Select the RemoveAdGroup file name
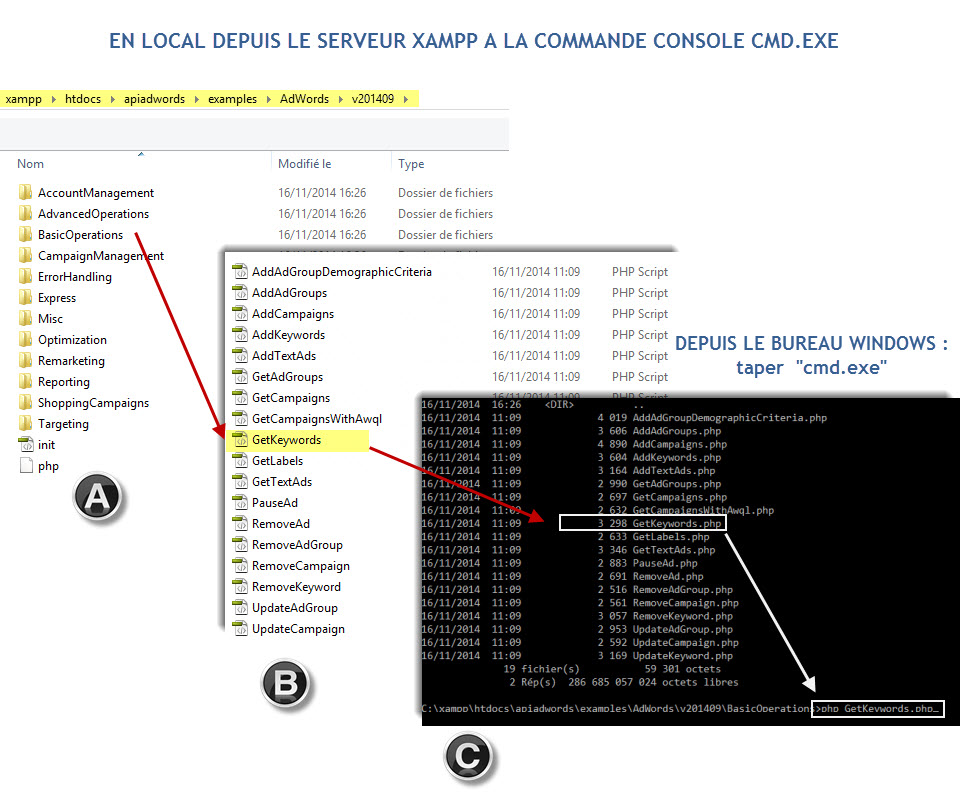This screenshot has width=966, height=792. tap(297, 544)
